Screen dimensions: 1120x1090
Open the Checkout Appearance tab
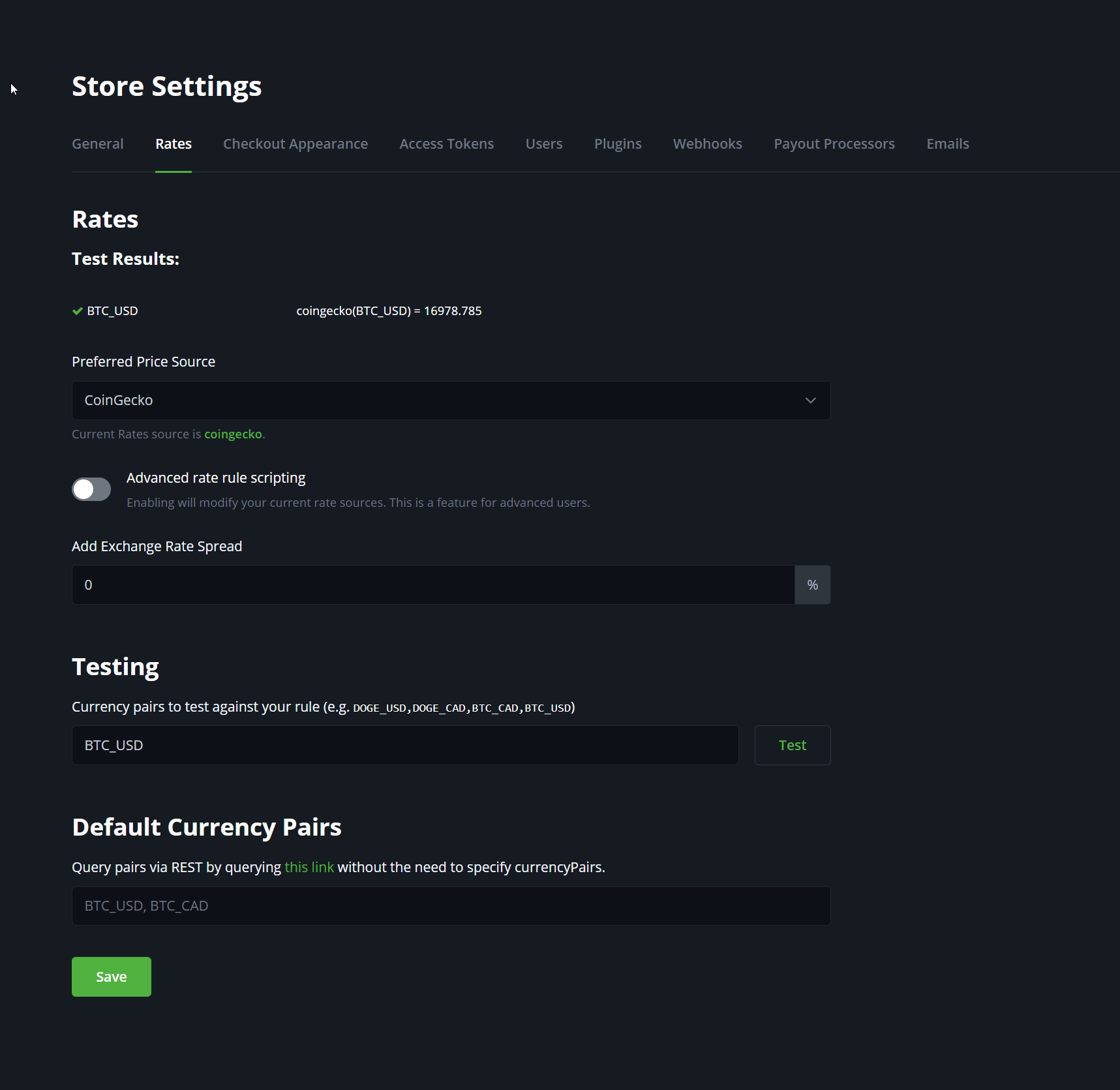[295, 144]
